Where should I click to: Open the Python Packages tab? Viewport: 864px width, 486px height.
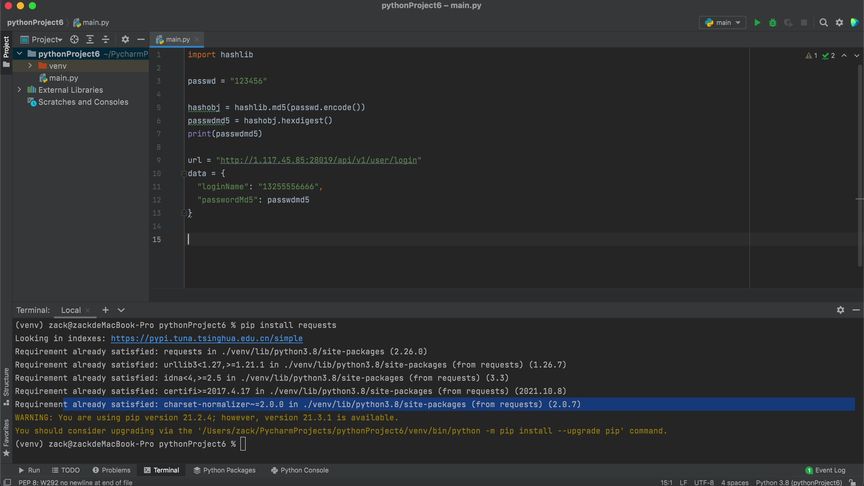[x=224, y=470]
